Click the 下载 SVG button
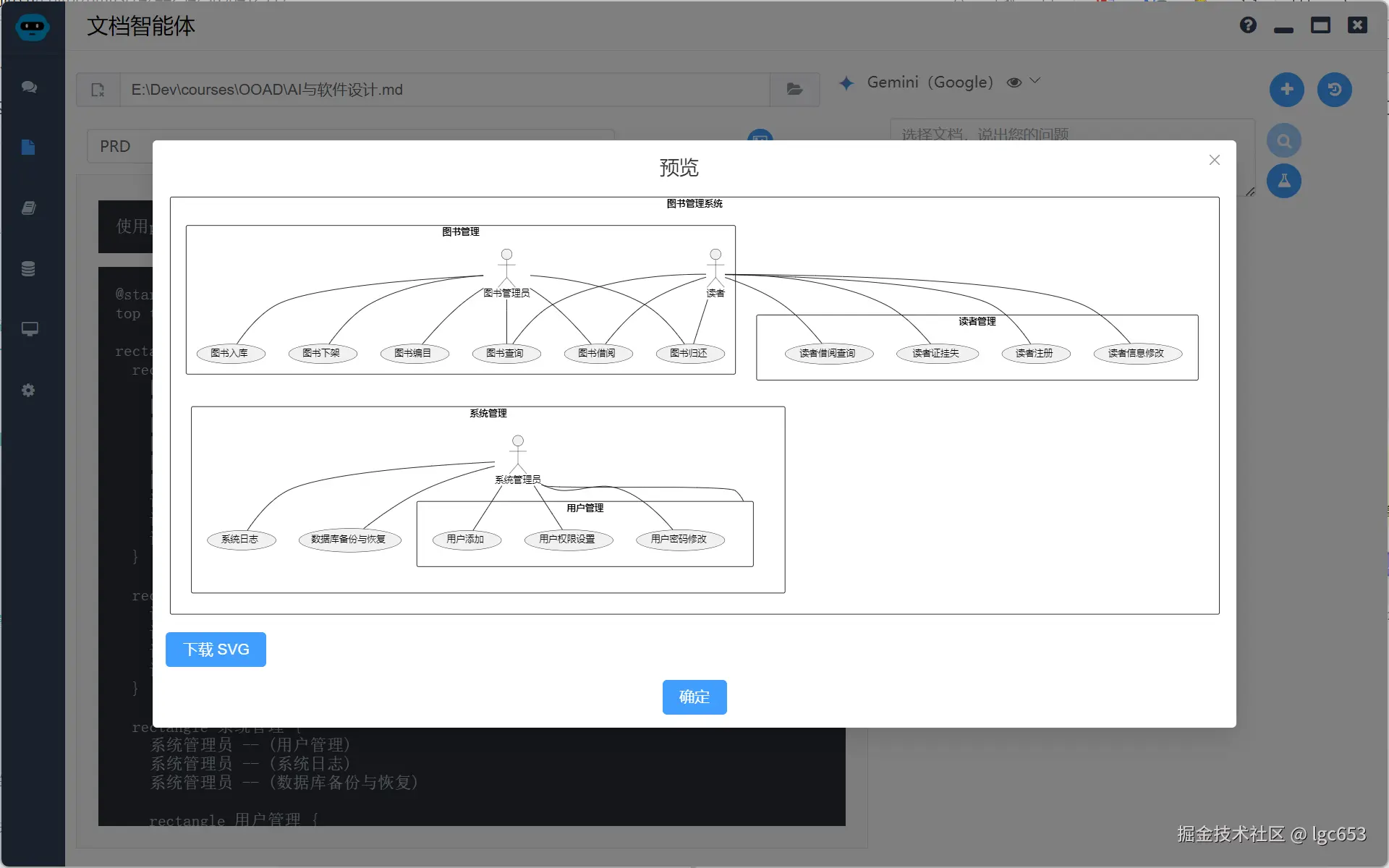This screenshot has width=1389, height=868. [216, 650]
